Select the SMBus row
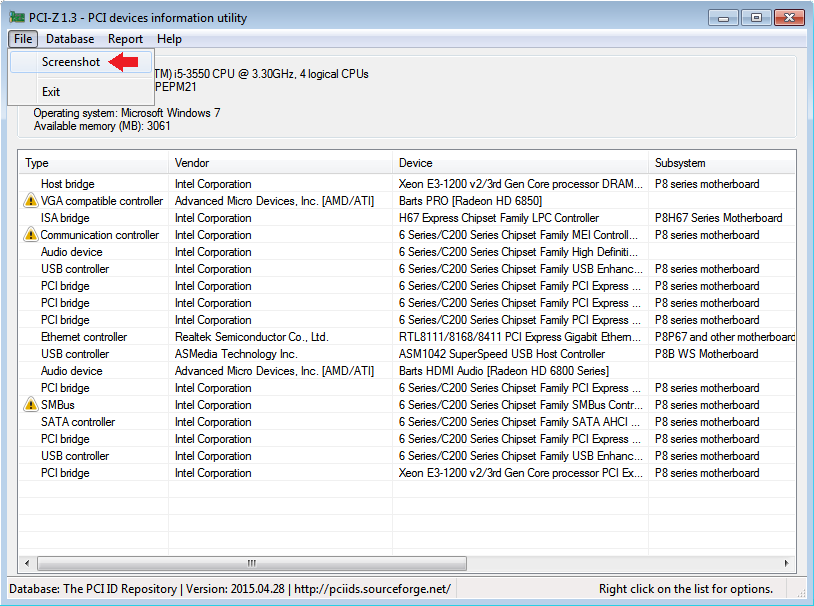The width and height of the screenshot is (814, 606). click(407, 405)
